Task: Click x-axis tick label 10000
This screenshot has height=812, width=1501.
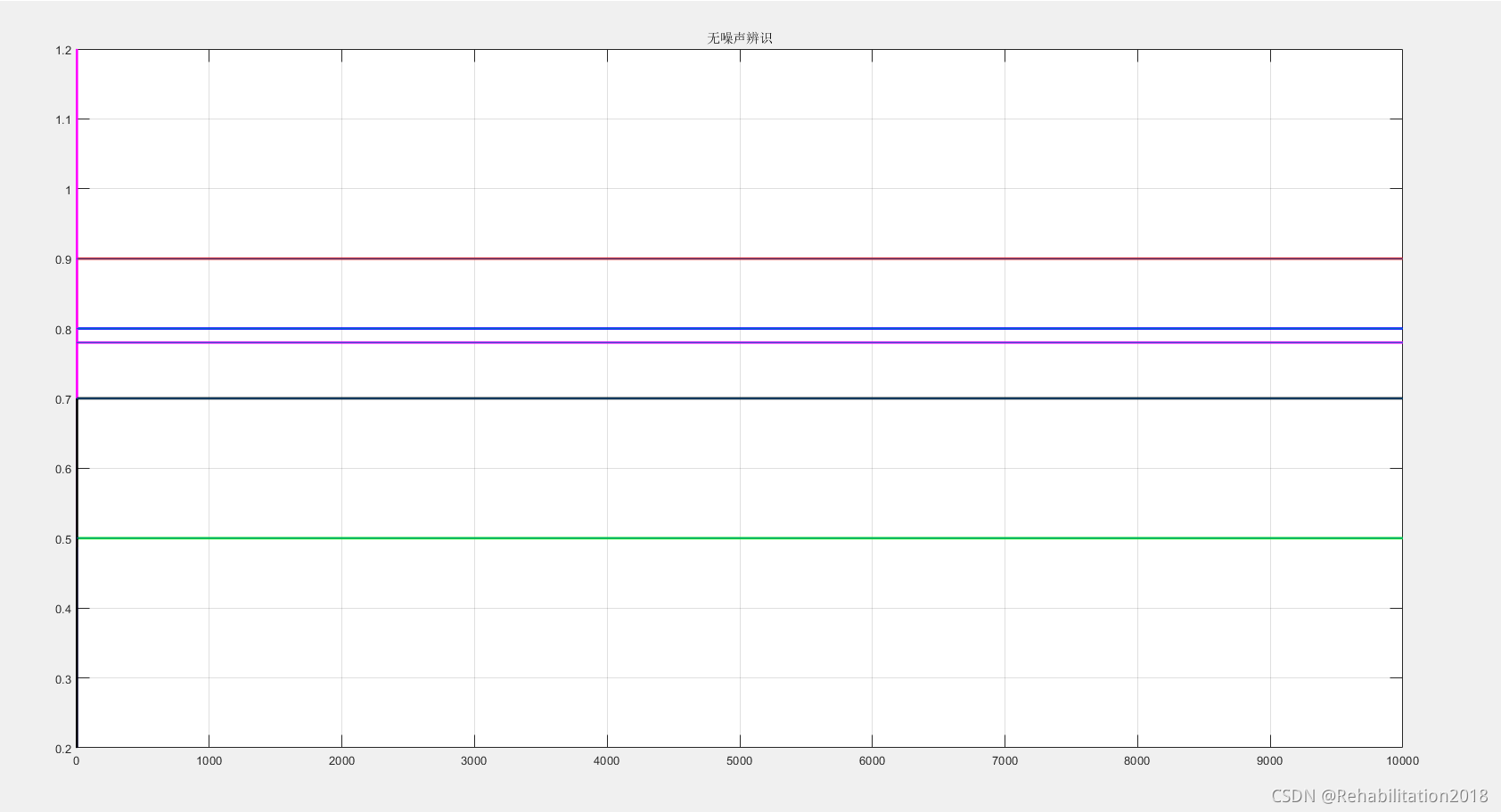Action: click(x=1402, y=760)
